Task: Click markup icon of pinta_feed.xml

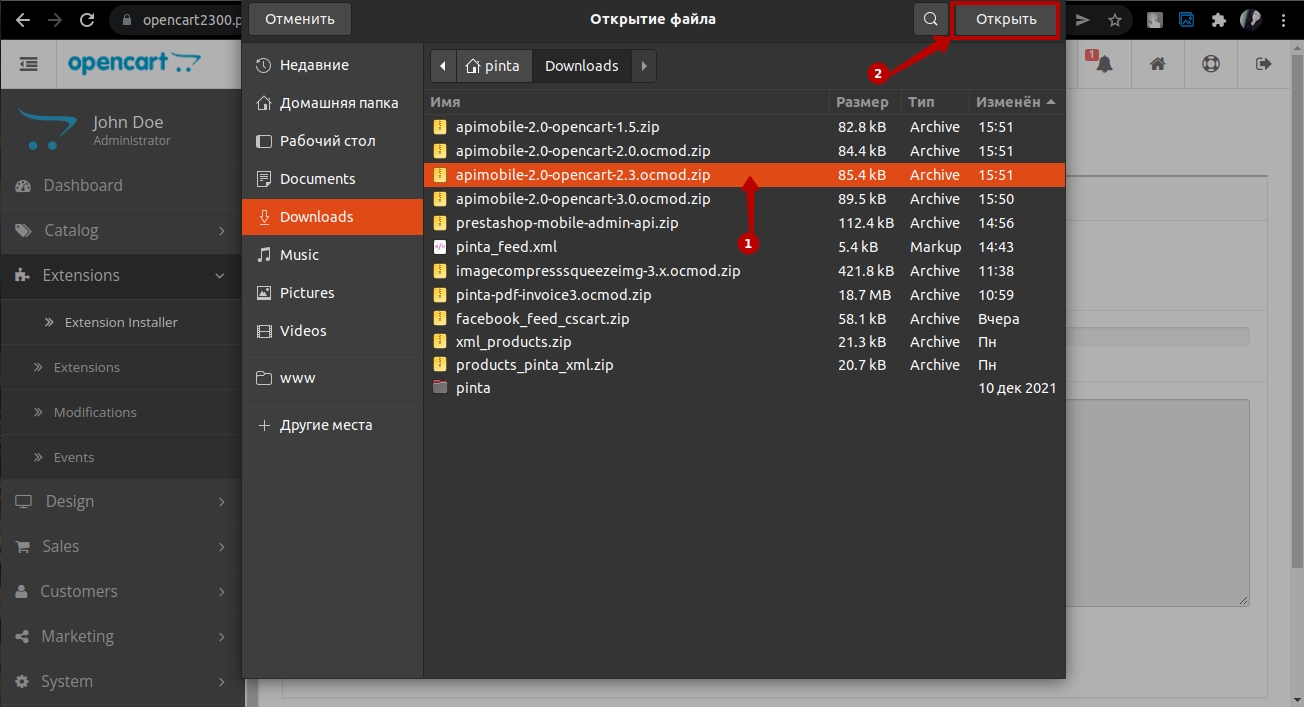Action: point(440,247)
